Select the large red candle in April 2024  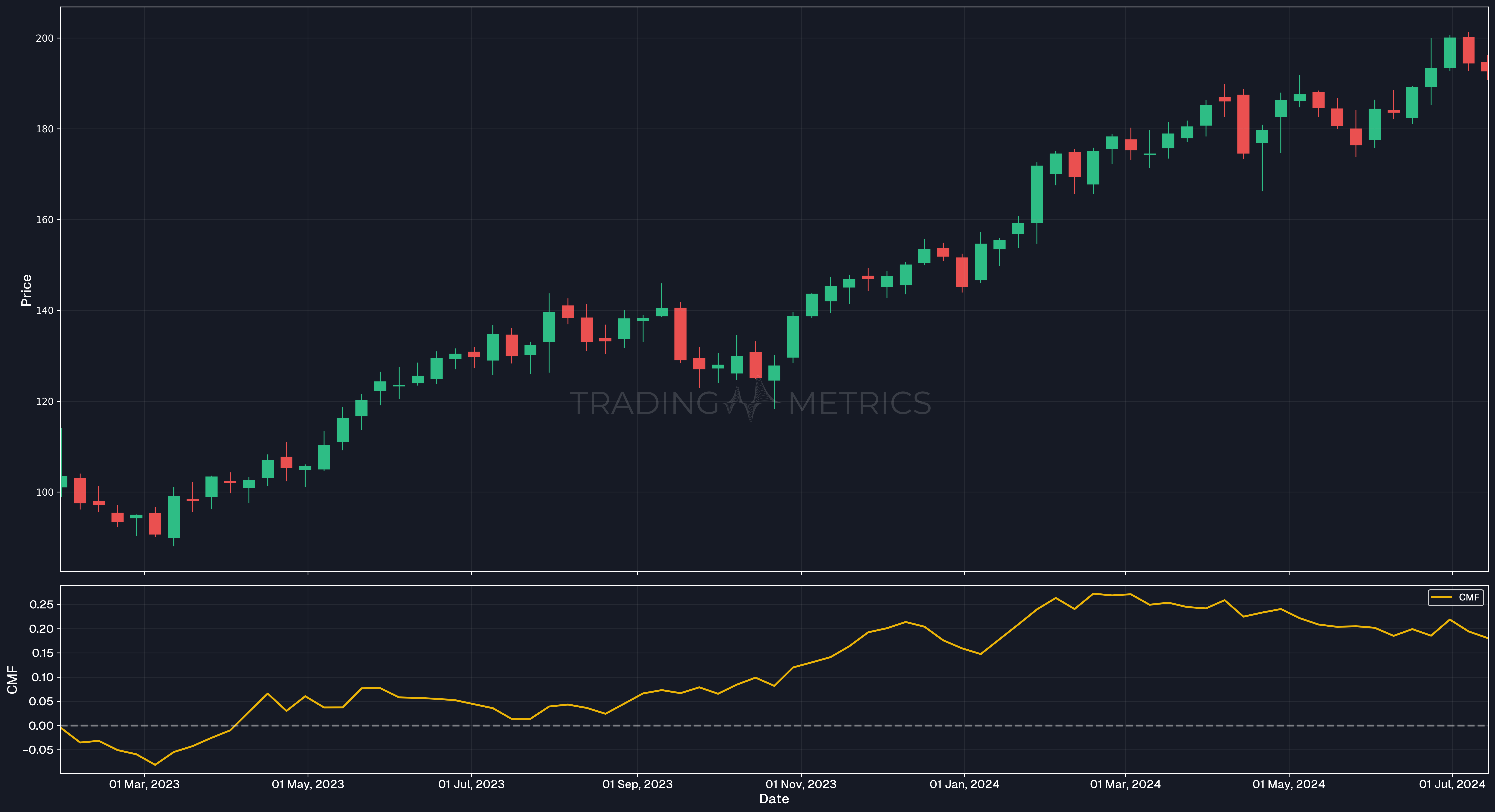coord(1243,124)
